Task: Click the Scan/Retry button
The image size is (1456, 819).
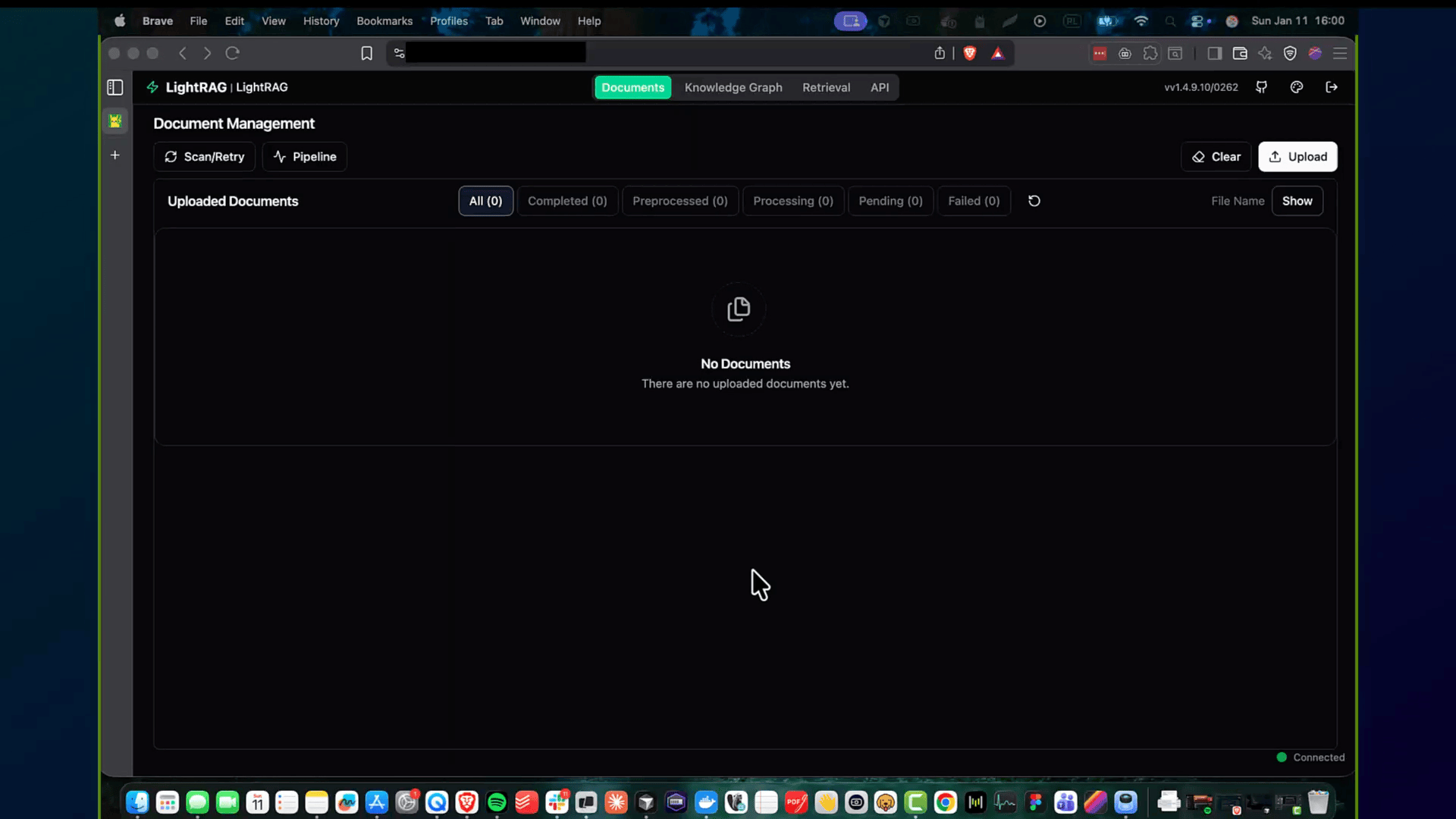Action: pos(205,157)
